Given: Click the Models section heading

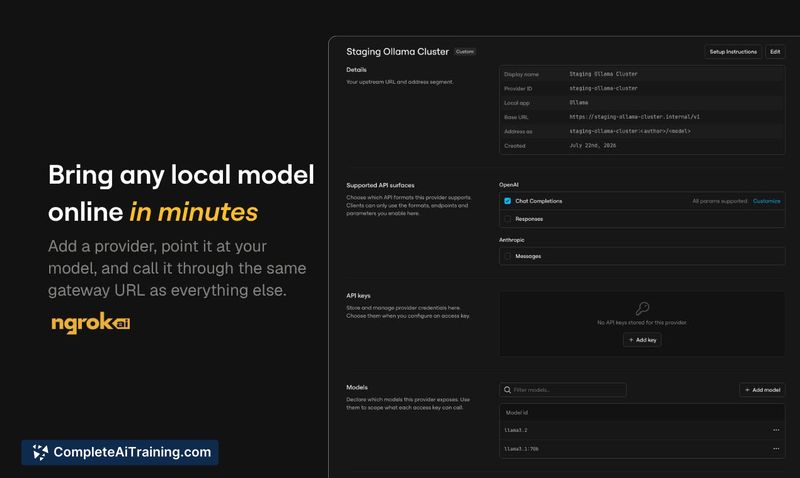Looking at the screenshot, I should pyautogui.click(x=357, y=387).
